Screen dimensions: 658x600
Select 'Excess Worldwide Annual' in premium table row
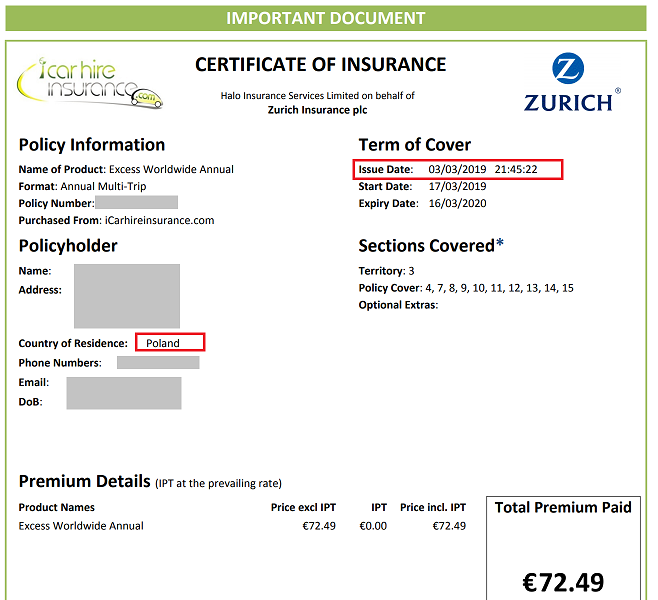(81, 526)
